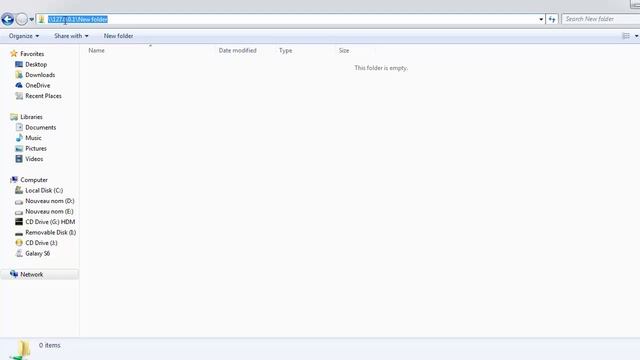640x360 pixels.
Task: Open the Share with menu
Action: click(71, 36)
